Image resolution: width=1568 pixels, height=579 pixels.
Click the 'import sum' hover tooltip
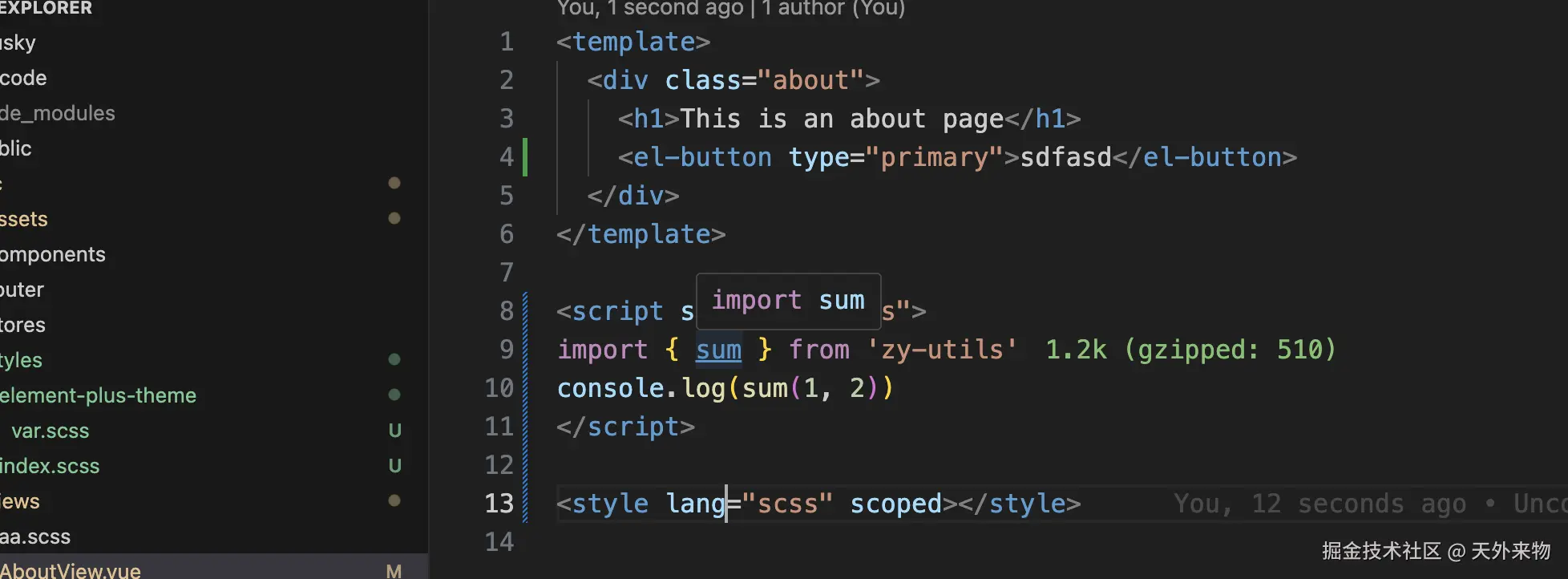(789, 301)
